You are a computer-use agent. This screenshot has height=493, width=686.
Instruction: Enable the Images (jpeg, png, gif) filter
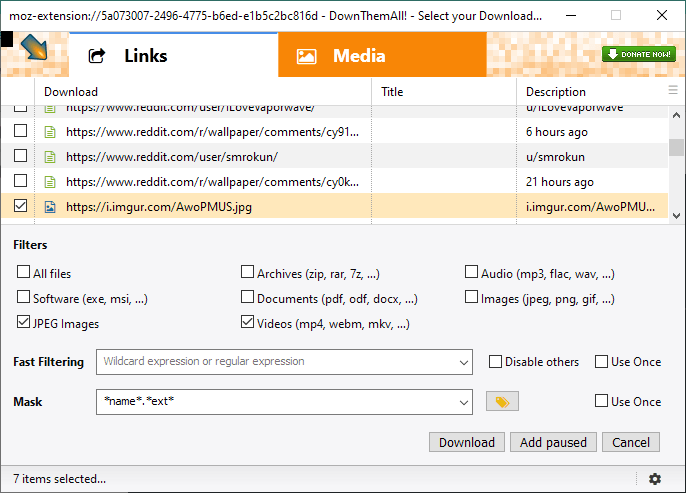[x=471, y=297]
